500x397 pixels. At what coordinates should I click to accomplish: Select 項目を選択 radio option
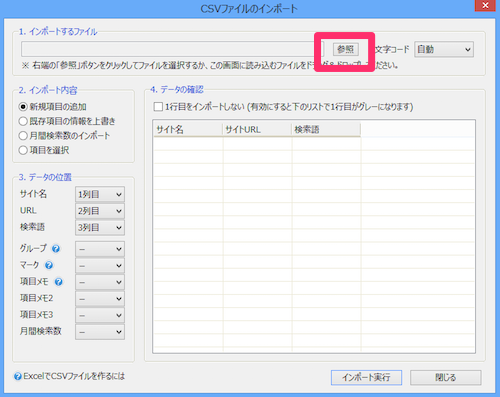pos(44,150)
